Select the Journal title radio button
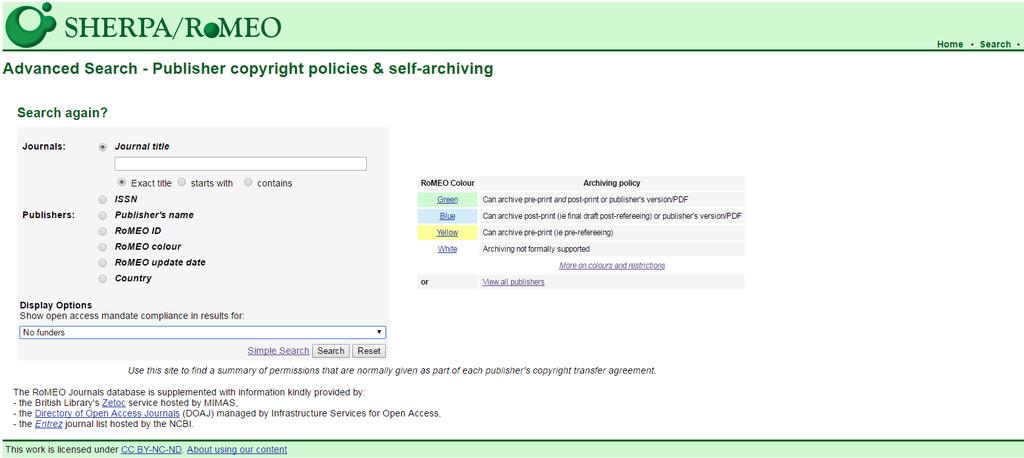This screenshot has height=458, width=1024. pos(103,147)
